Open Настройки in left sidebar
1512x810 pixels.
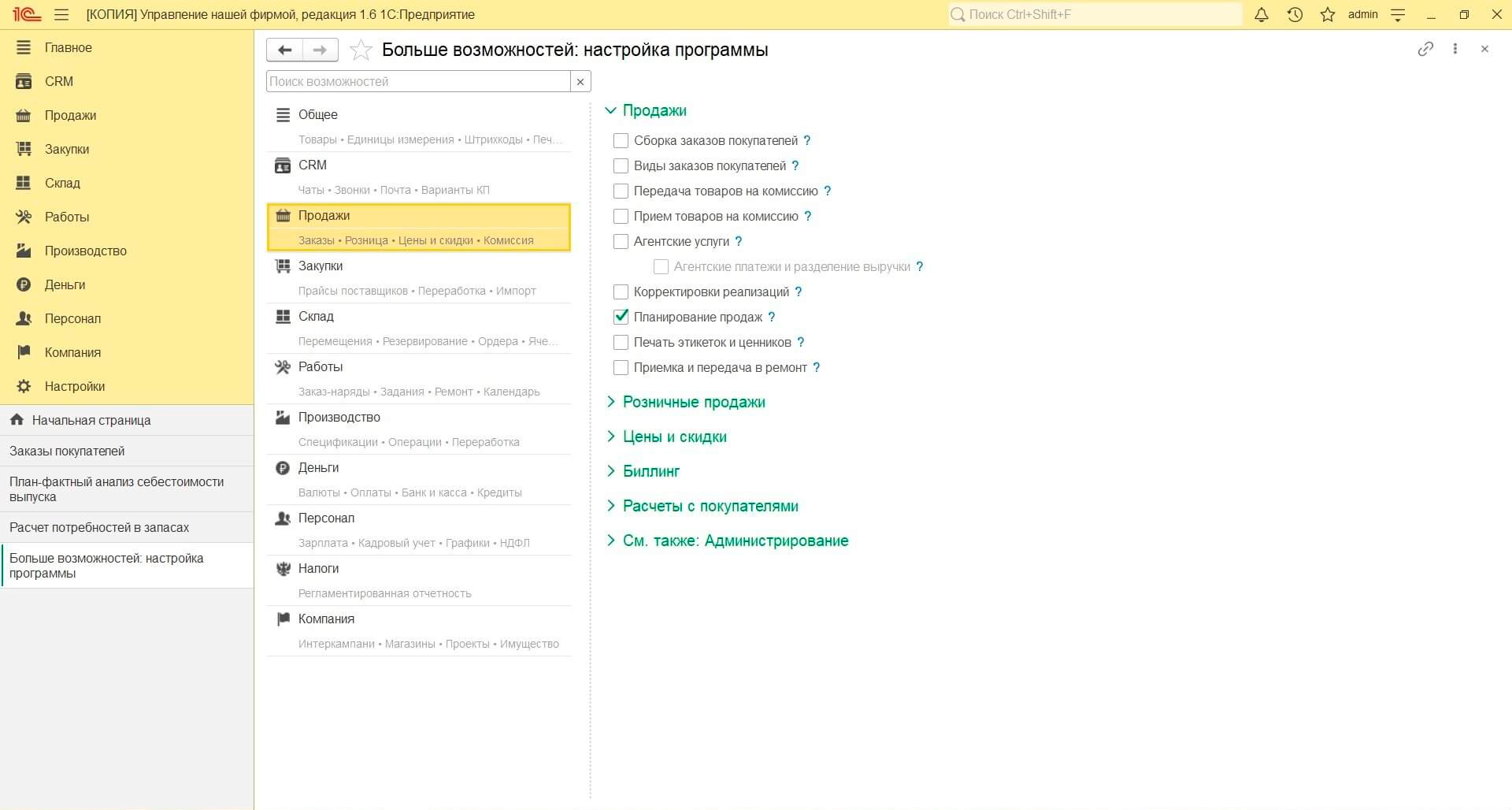coord(127,386)
